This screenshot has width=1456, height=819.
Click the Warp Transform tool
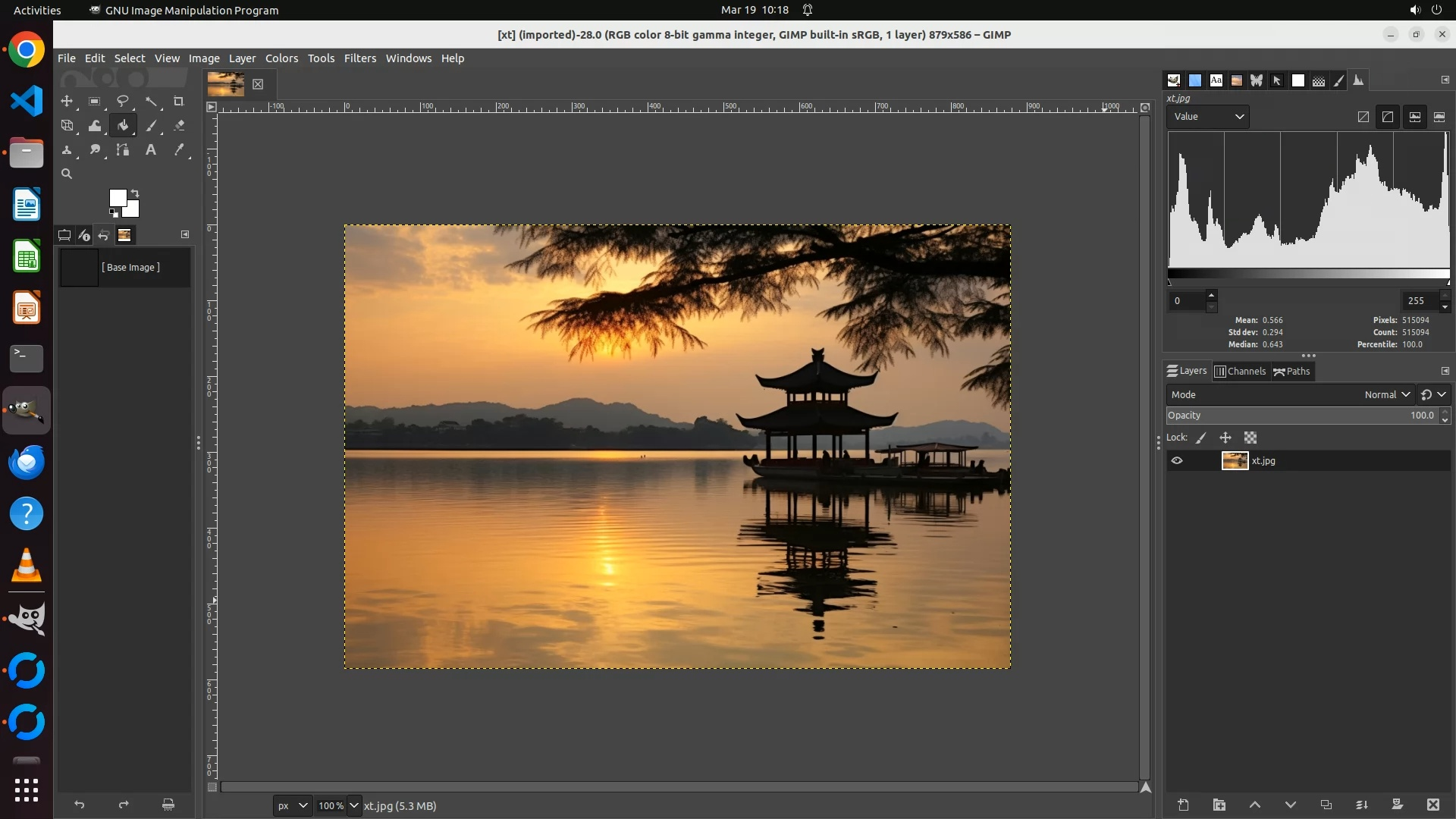[95, 126]
